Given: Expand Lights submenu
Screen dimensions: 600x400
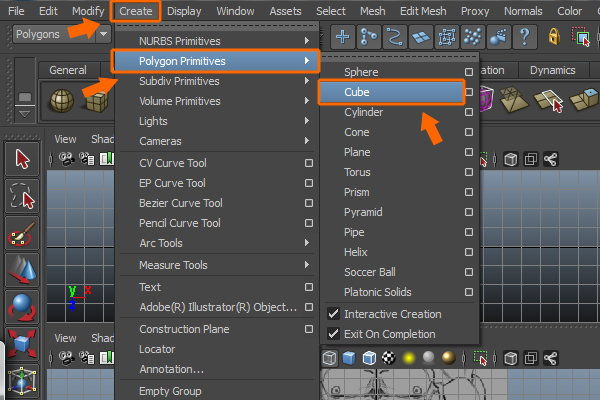Looking at the screenshot, I should (x=217, y=121).
